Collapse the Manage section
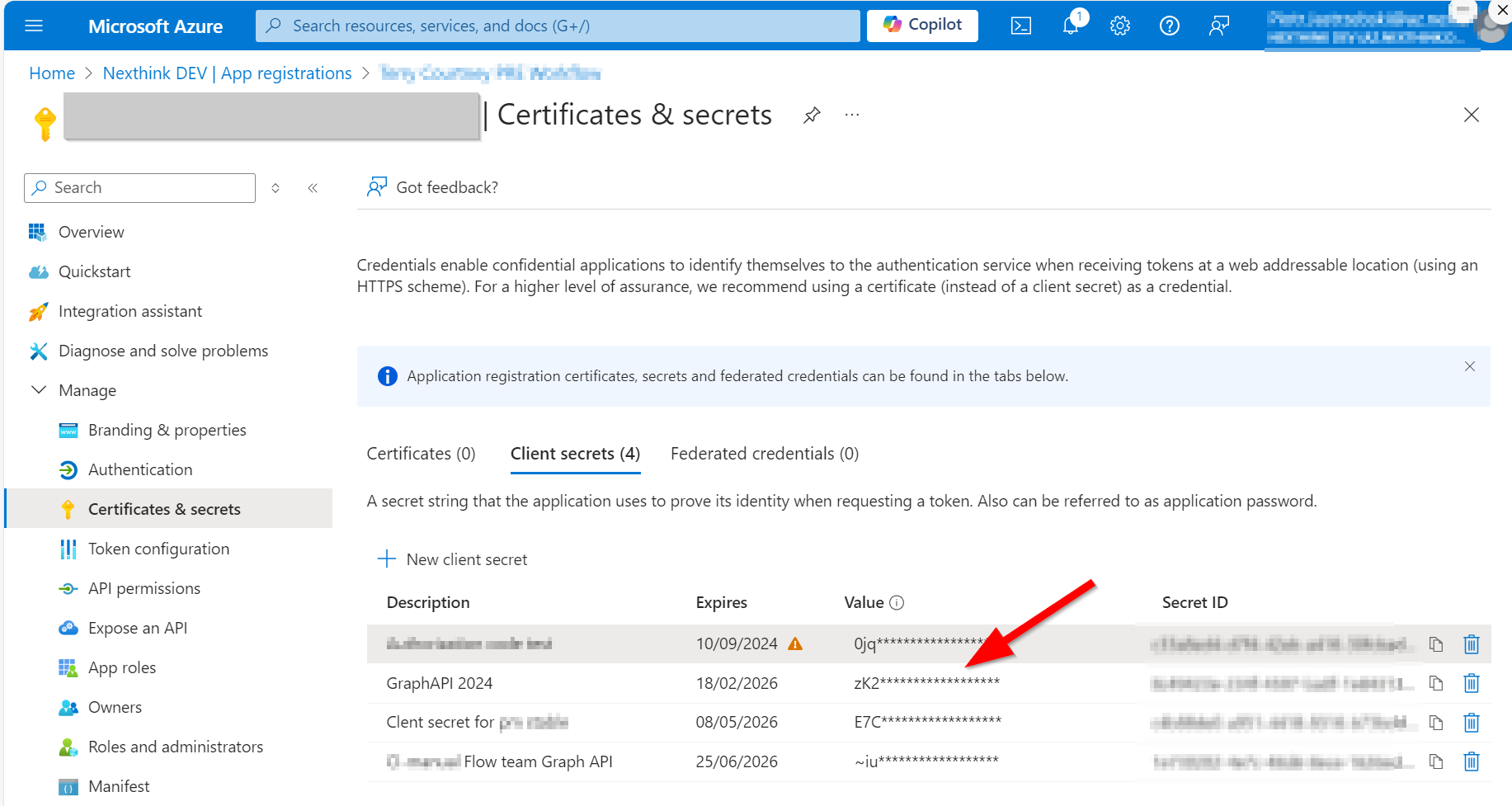The image size is (1512, 806). [x=39, y=390]
